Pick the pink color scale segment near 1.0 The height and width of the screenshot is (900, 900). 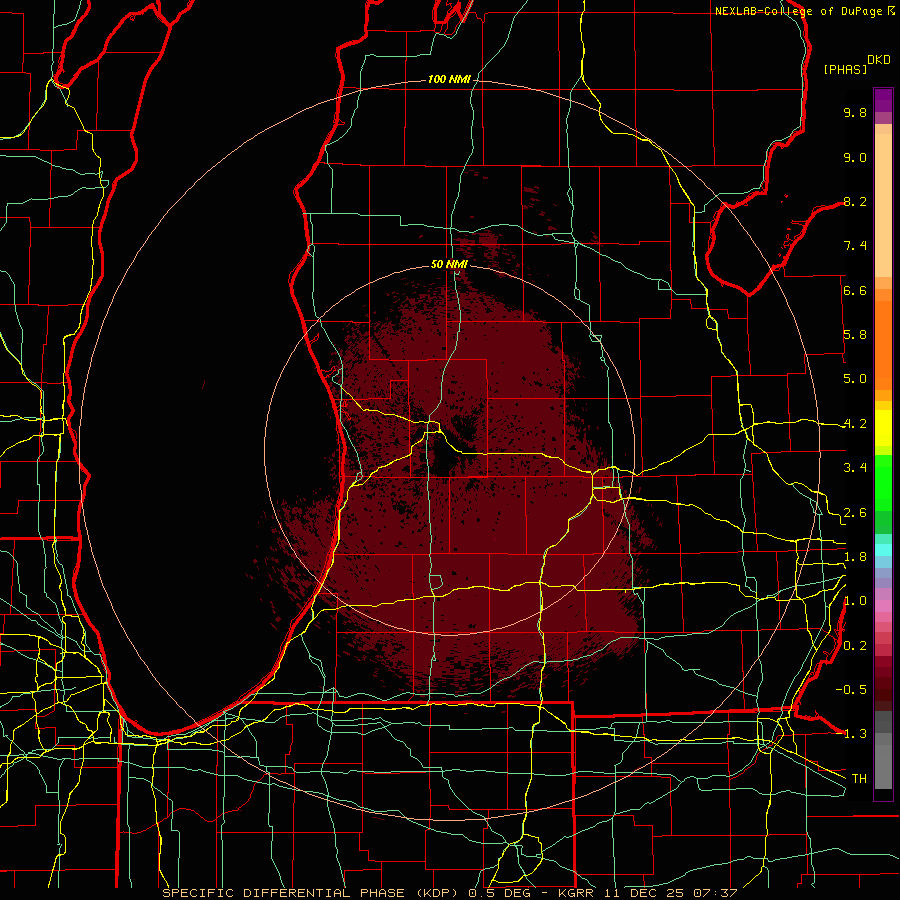coord(883,606)
